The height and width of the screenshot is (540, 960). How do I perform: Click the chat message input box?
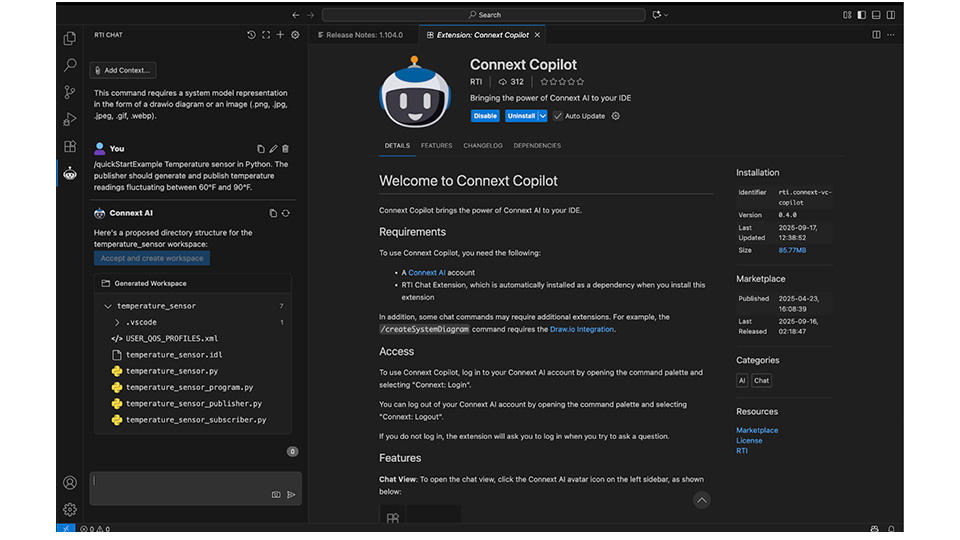(180, 481)
